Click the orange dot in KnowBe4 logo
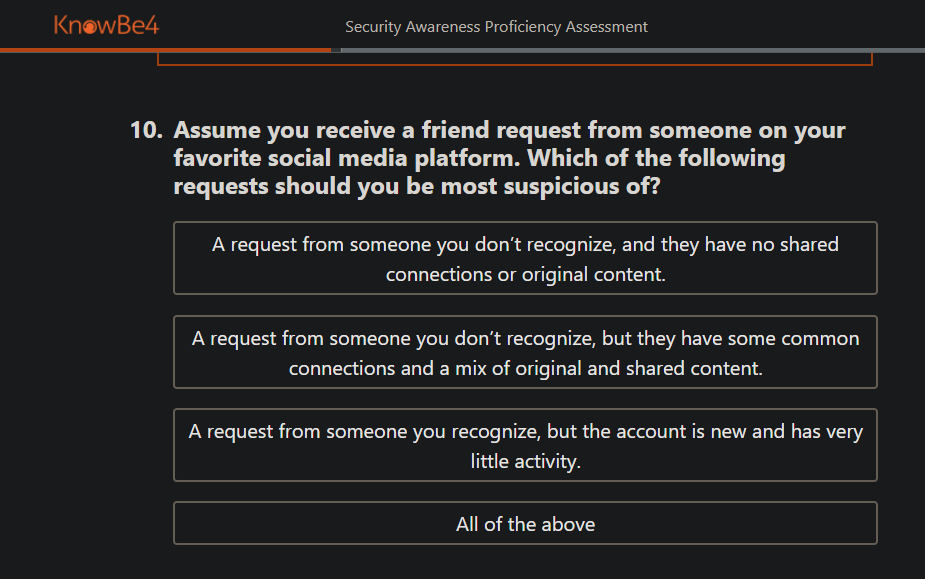925x579 pixels. 90,27
